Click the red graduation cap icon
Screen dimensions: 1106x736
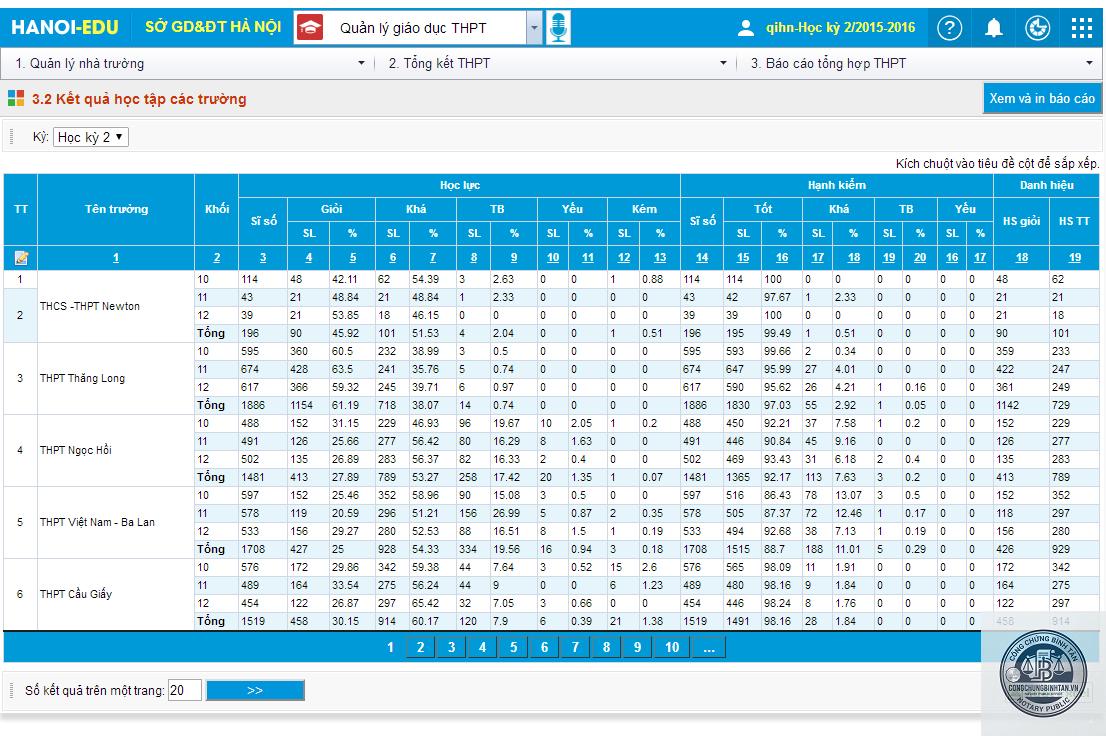coord(310,28)
